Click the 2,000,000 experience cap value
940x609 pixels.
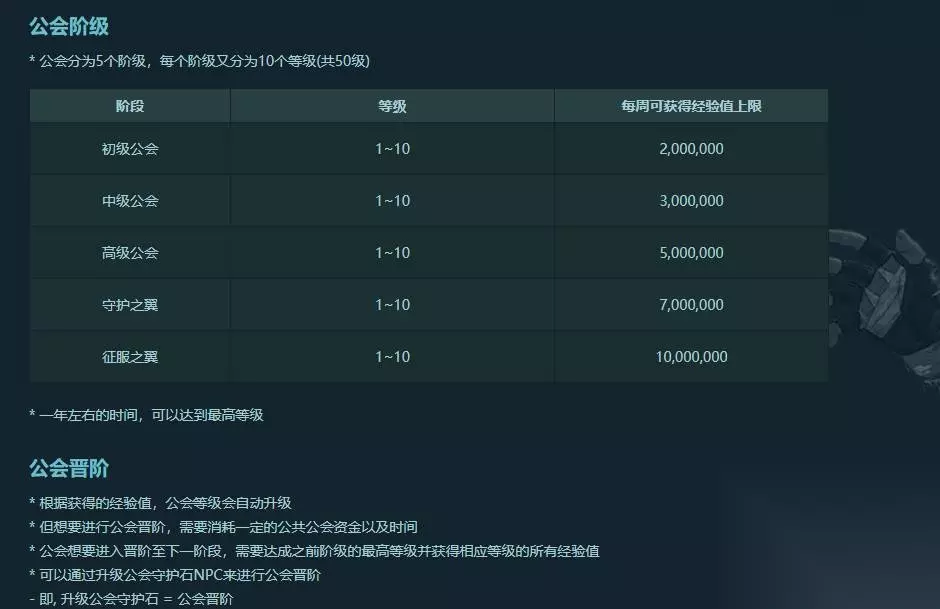691,149
